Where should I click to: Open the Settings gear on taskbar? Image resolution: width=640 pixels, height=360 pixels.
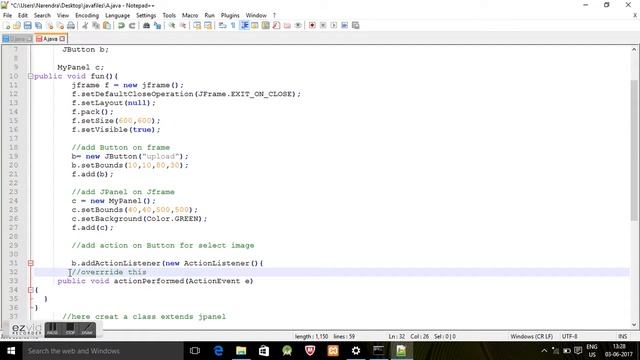(356, 351)
